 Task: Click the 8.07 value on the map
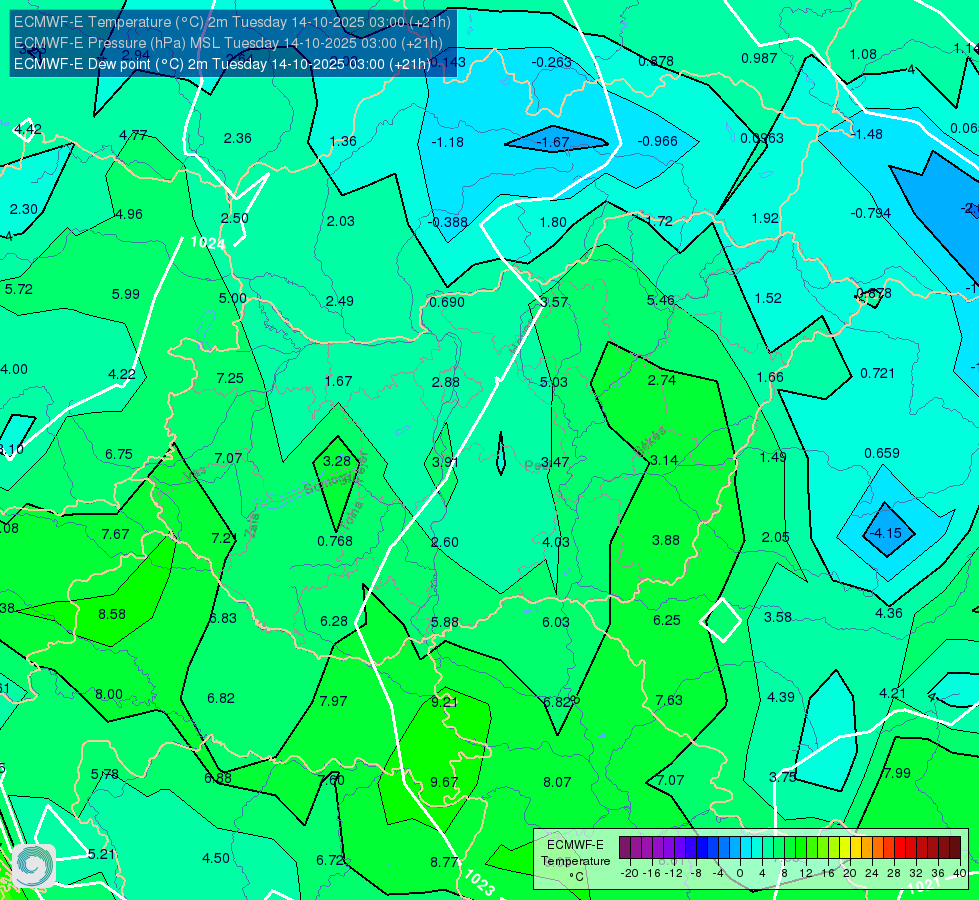(557, 782)
